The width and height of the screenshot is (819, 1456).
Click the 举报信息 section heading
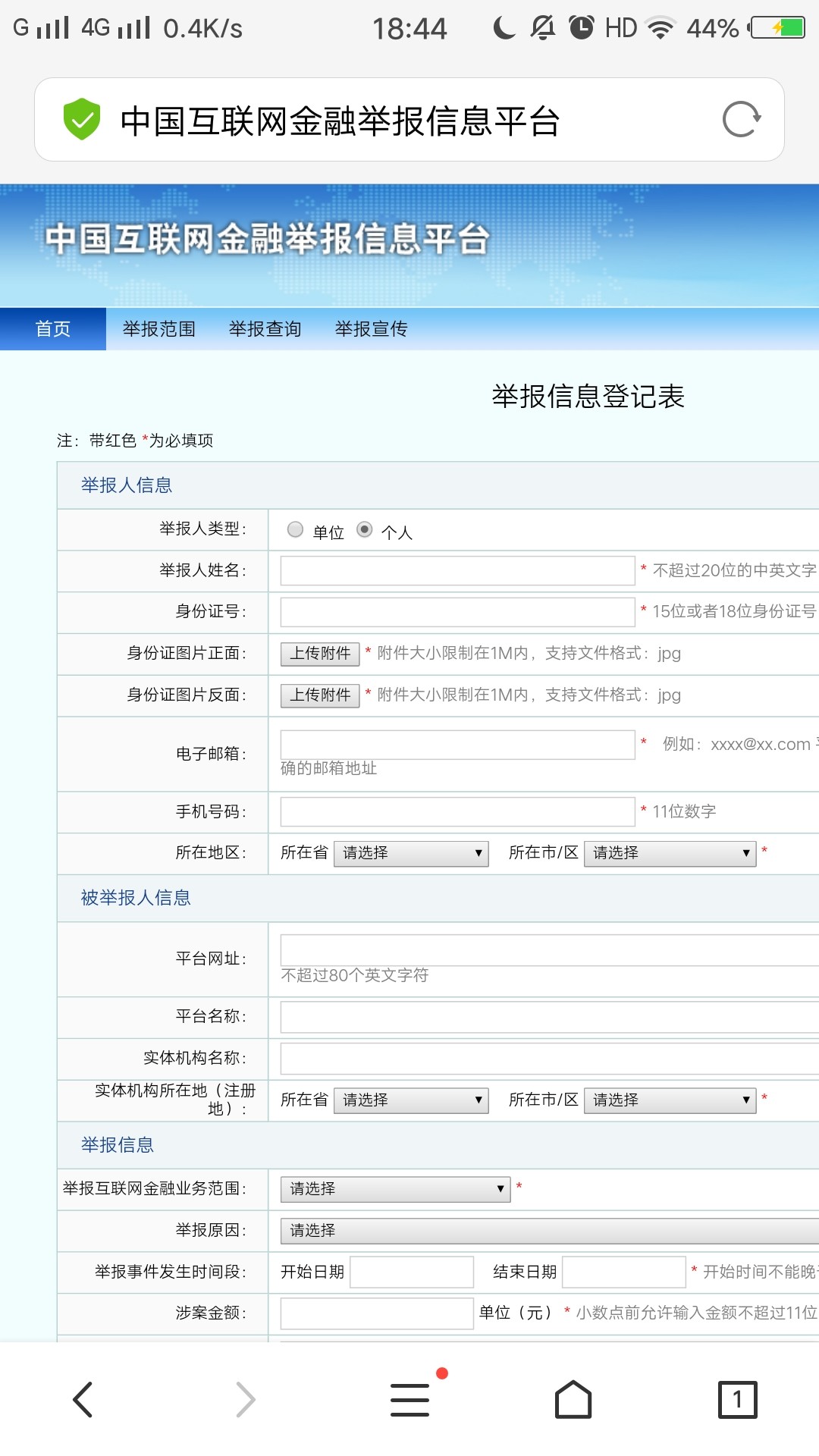[x=118, y=1145]
